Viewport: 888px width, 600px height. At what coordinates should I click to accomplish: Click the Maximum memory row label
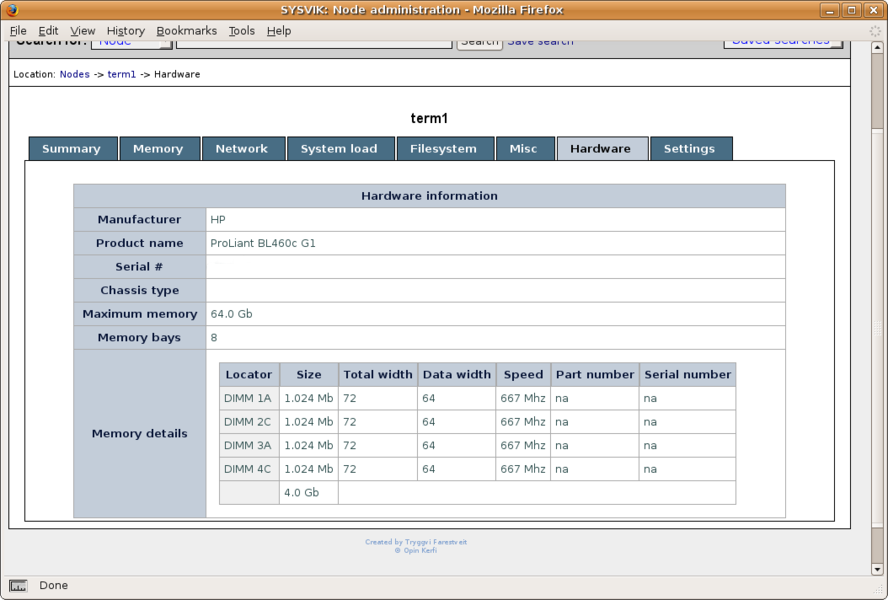[139, 314]
